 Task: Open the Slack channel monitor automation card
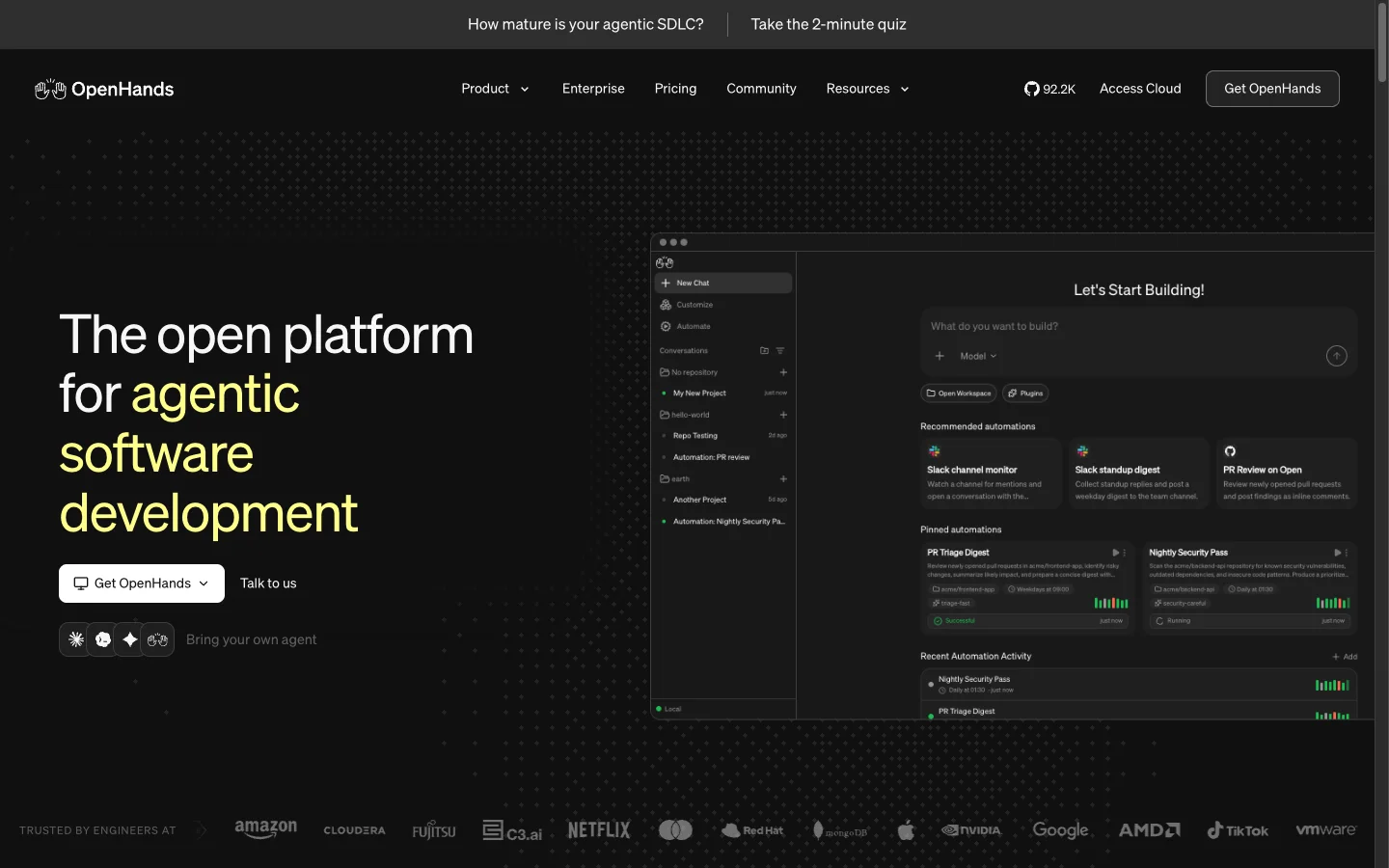(x=991, y=473)
